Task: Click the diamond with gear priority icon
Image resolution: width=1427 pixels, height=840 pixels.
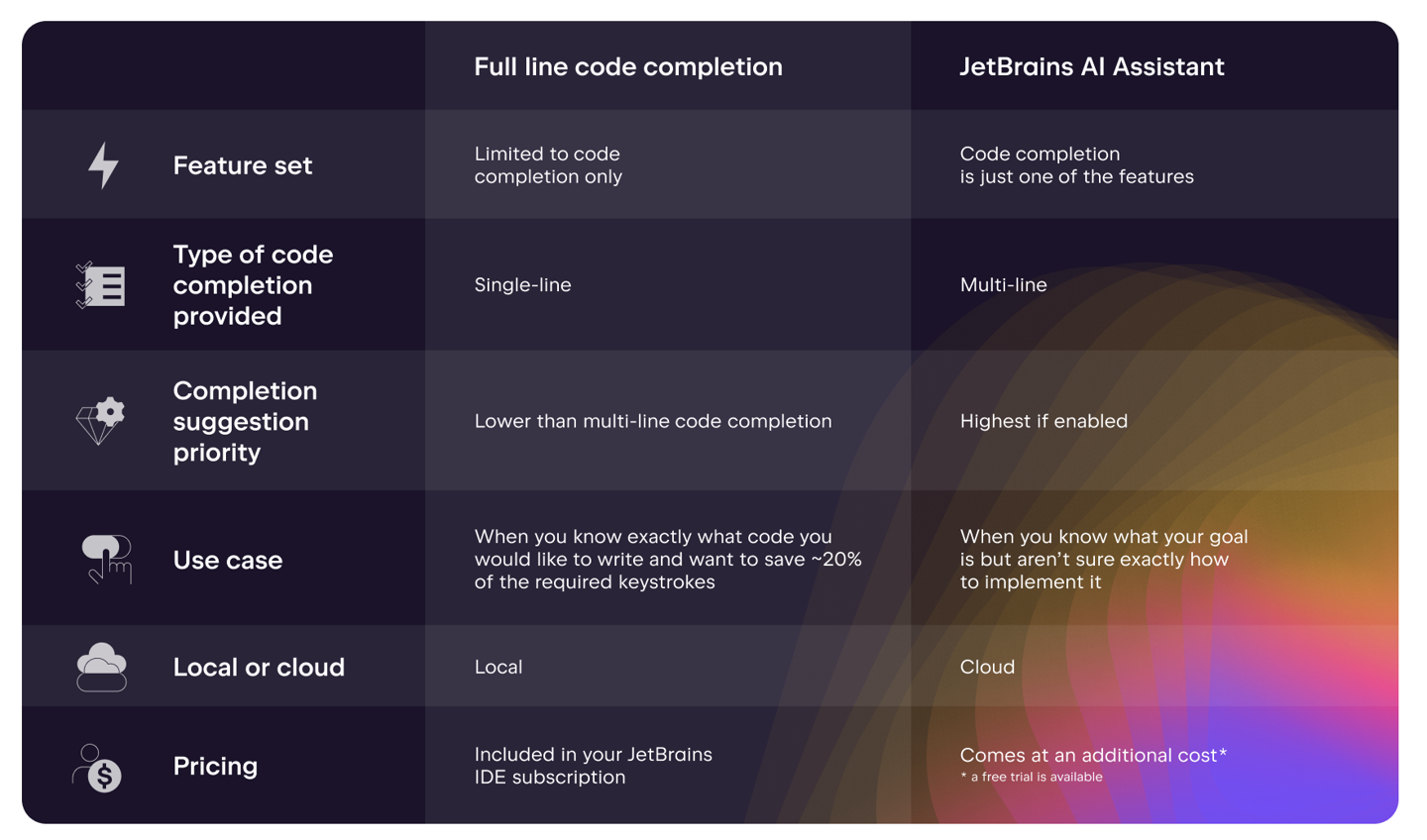Action: (100, 421)
